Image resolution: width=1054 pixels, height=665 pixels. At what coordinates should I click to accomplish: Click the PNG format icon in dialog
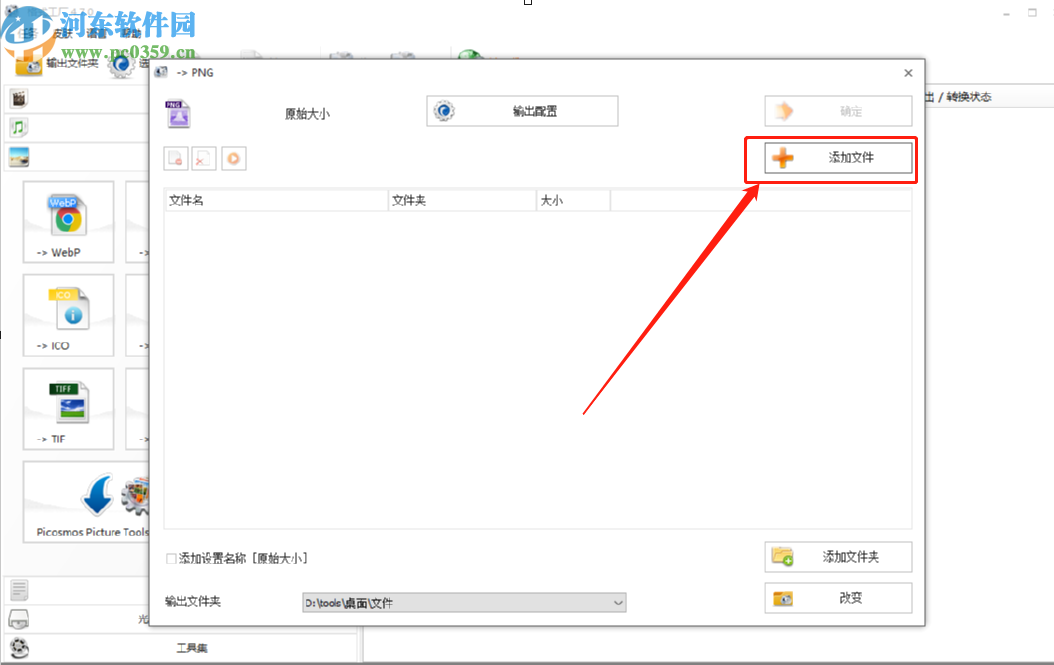tap(178, 114)
